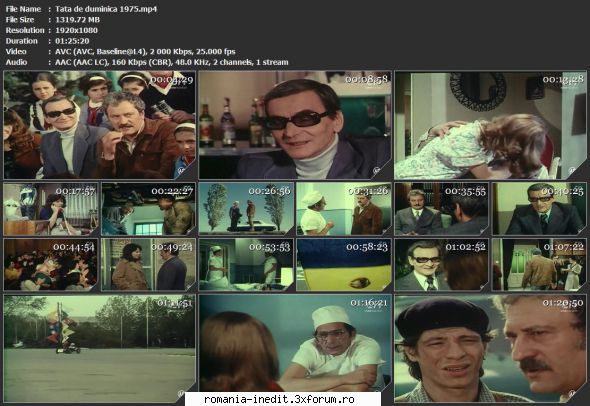The height and width of the screenshot is (406, 590).
Task: Select the frame stamped 00:26:56
Action: [x=246, y=209]
